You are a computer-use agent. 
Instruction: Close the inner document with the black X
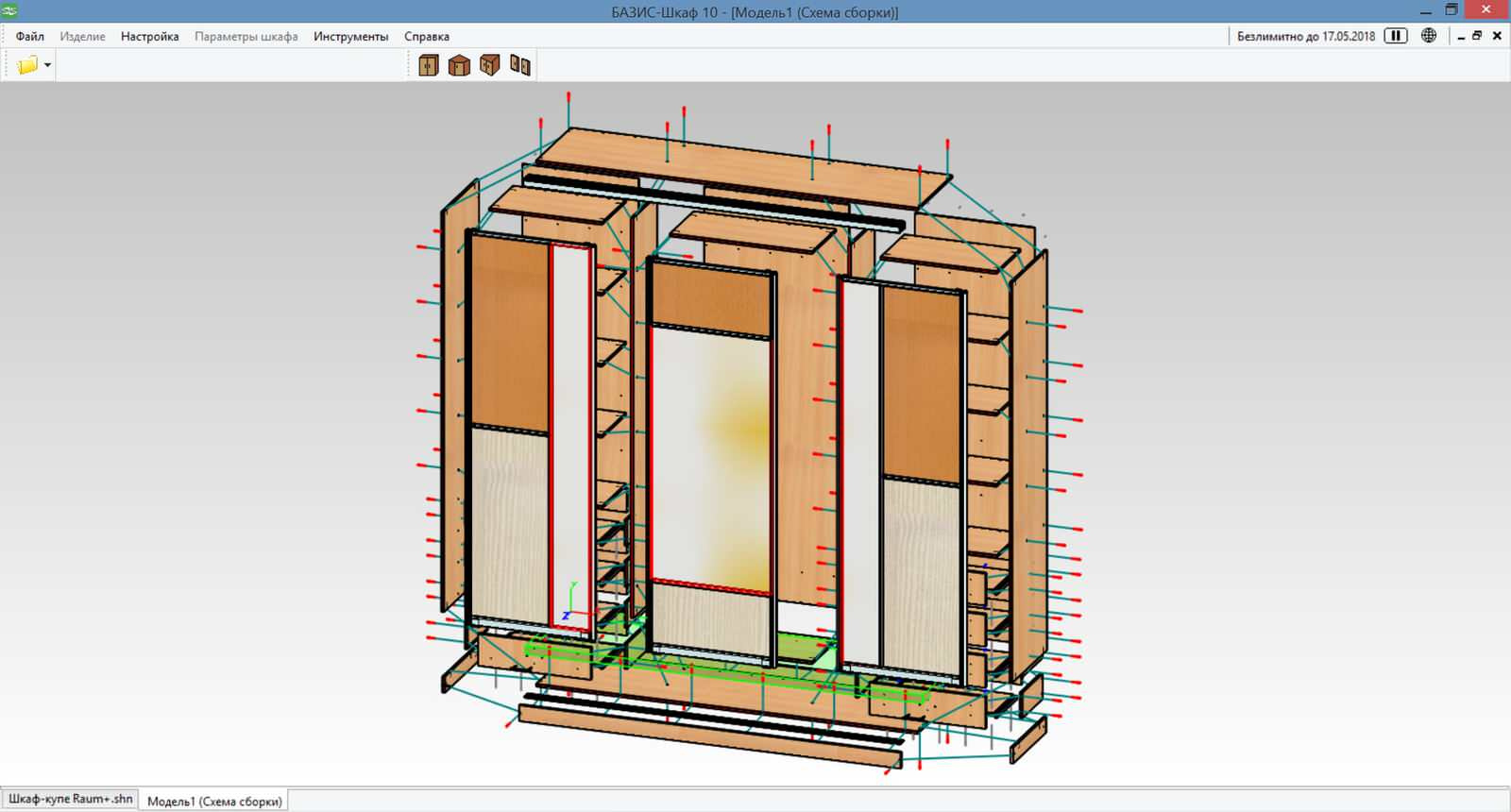click(x=1497, y=36)
